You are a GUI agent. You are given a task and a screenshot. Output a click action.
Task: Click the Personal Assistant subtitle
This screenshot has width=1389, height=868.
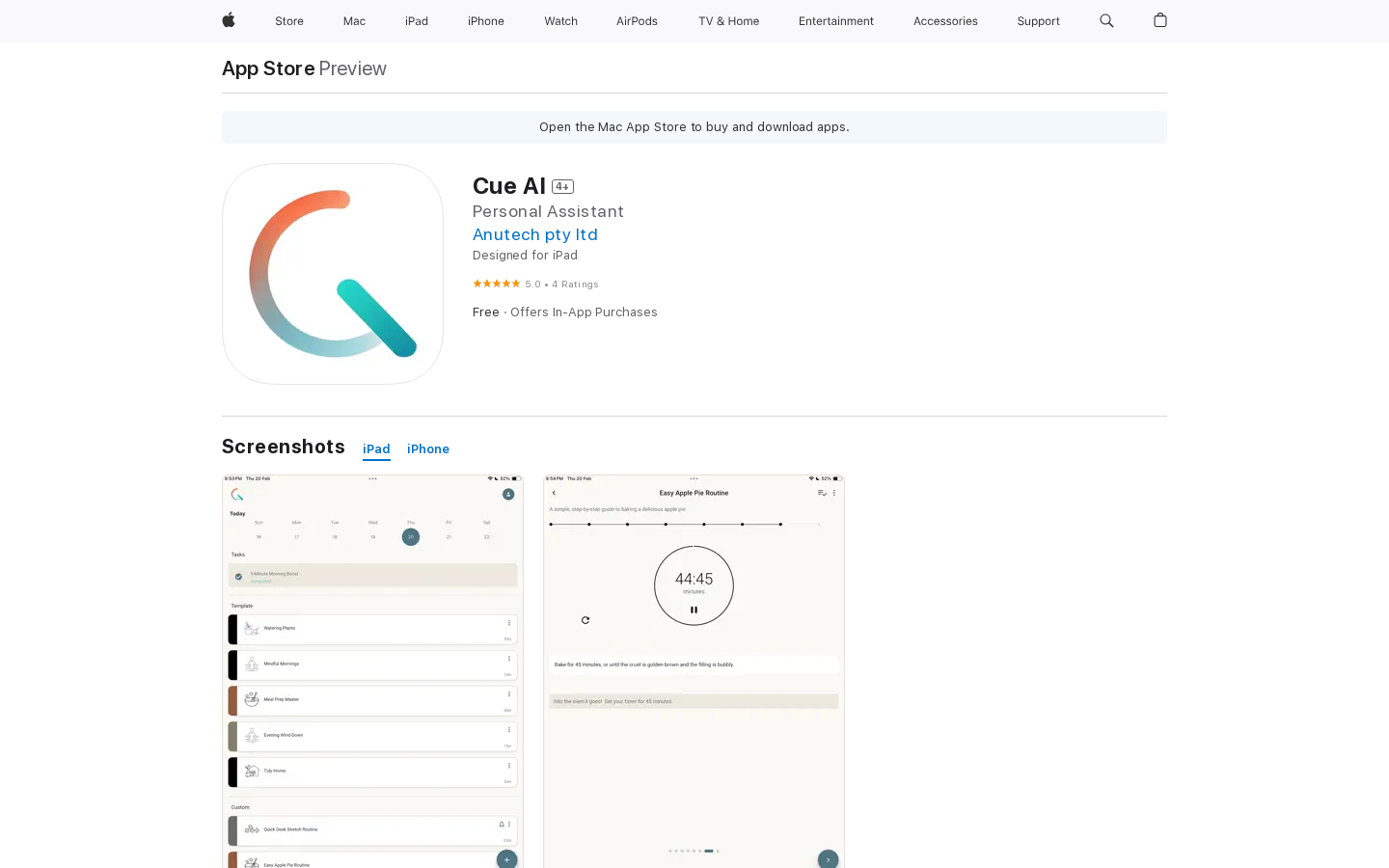(x=548, y=211)
